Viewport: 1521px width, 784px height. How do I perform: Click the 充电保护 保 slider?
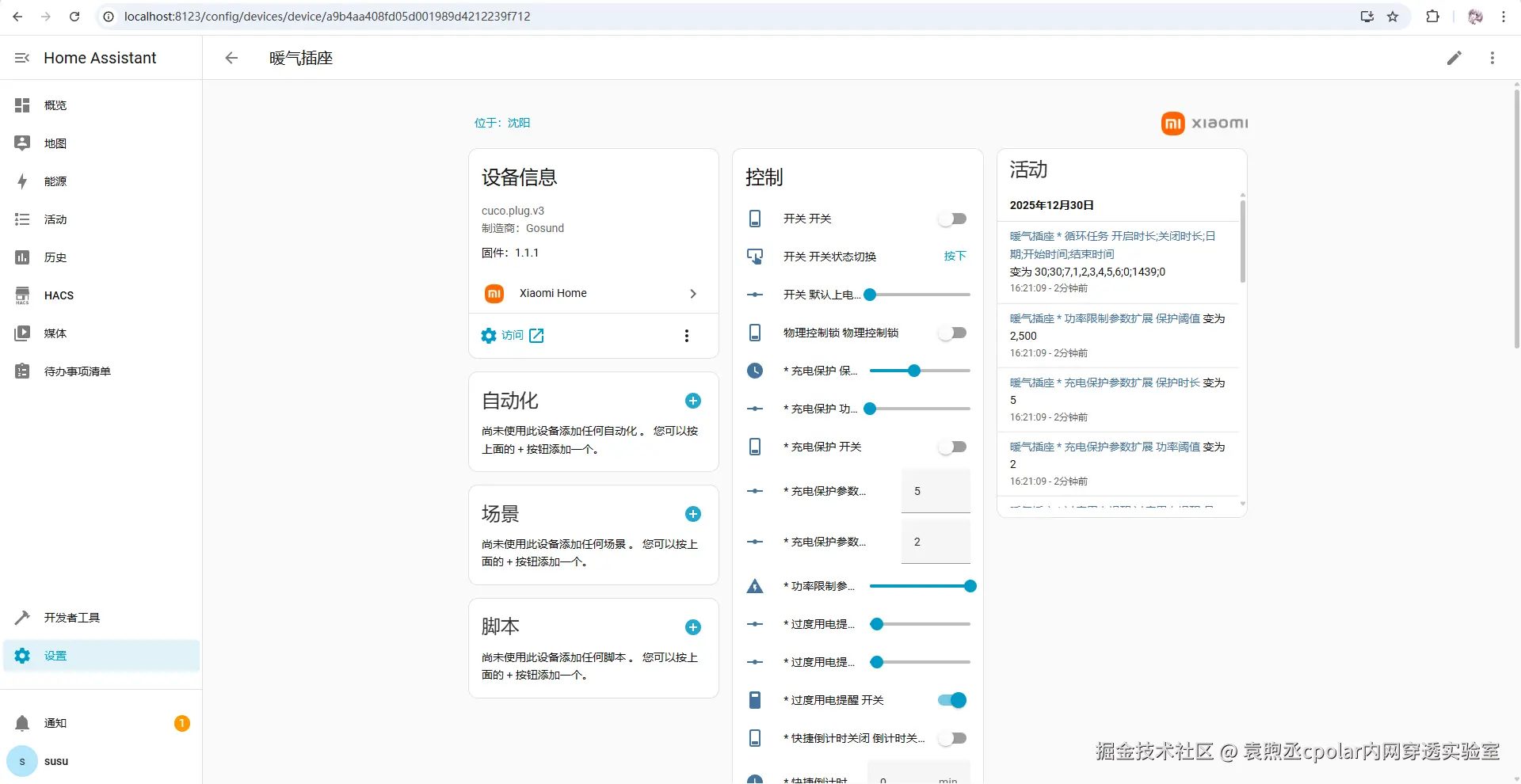click(x=920, y=371)
